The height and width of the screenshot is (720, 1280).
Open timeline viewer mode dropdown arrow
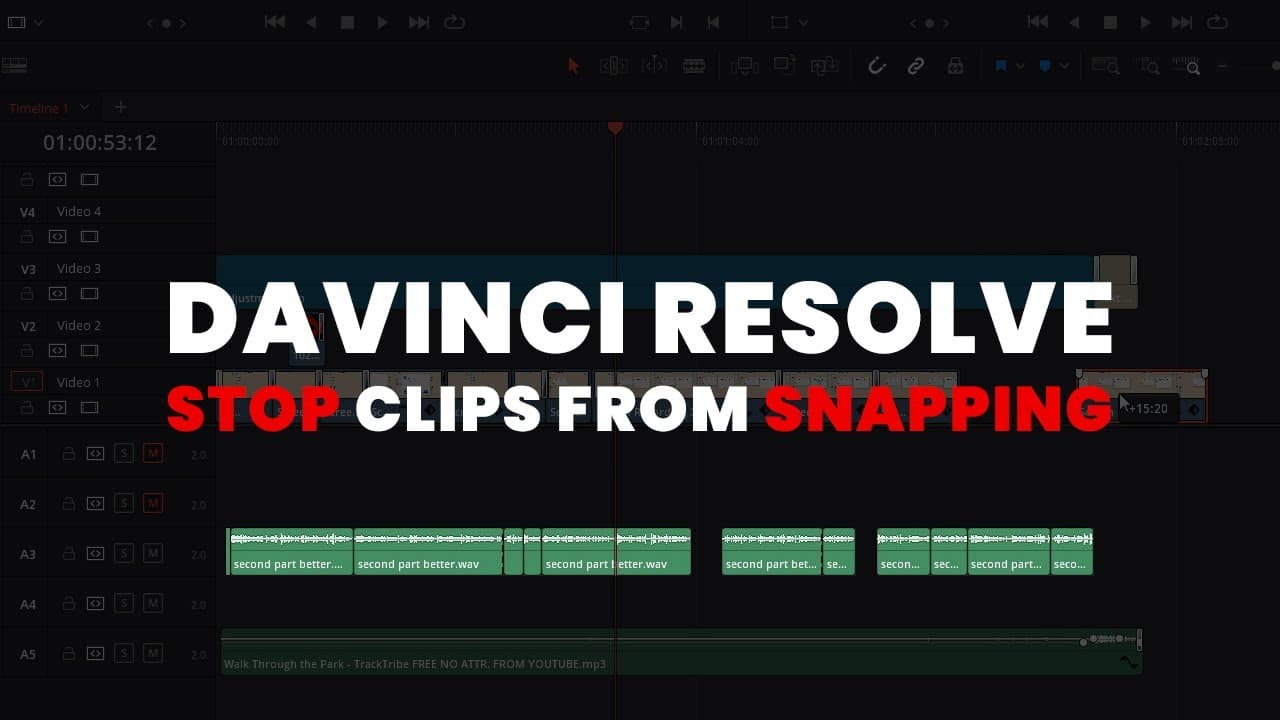tap(803, 22)
